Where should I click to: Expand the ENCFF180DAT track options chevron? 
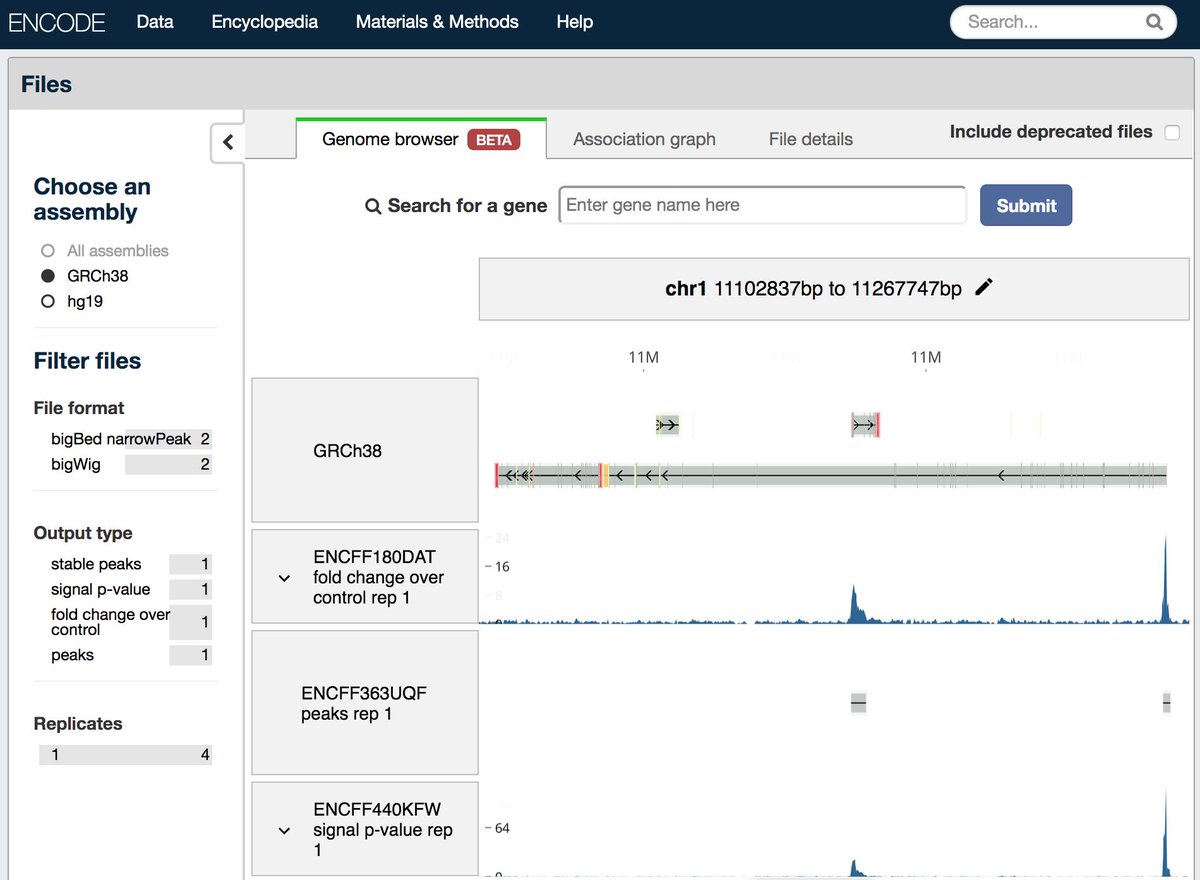(284, 578)
